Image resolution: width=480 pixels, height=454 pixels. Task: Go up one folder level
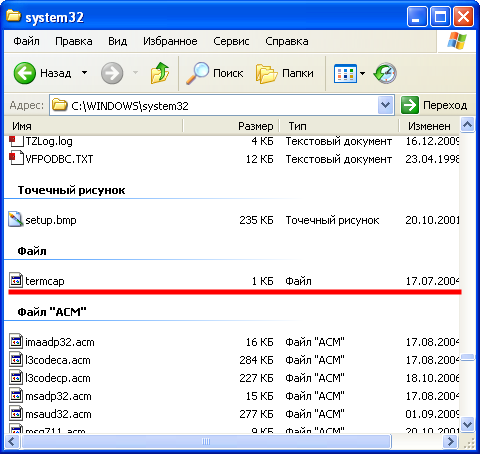[160, 73]
